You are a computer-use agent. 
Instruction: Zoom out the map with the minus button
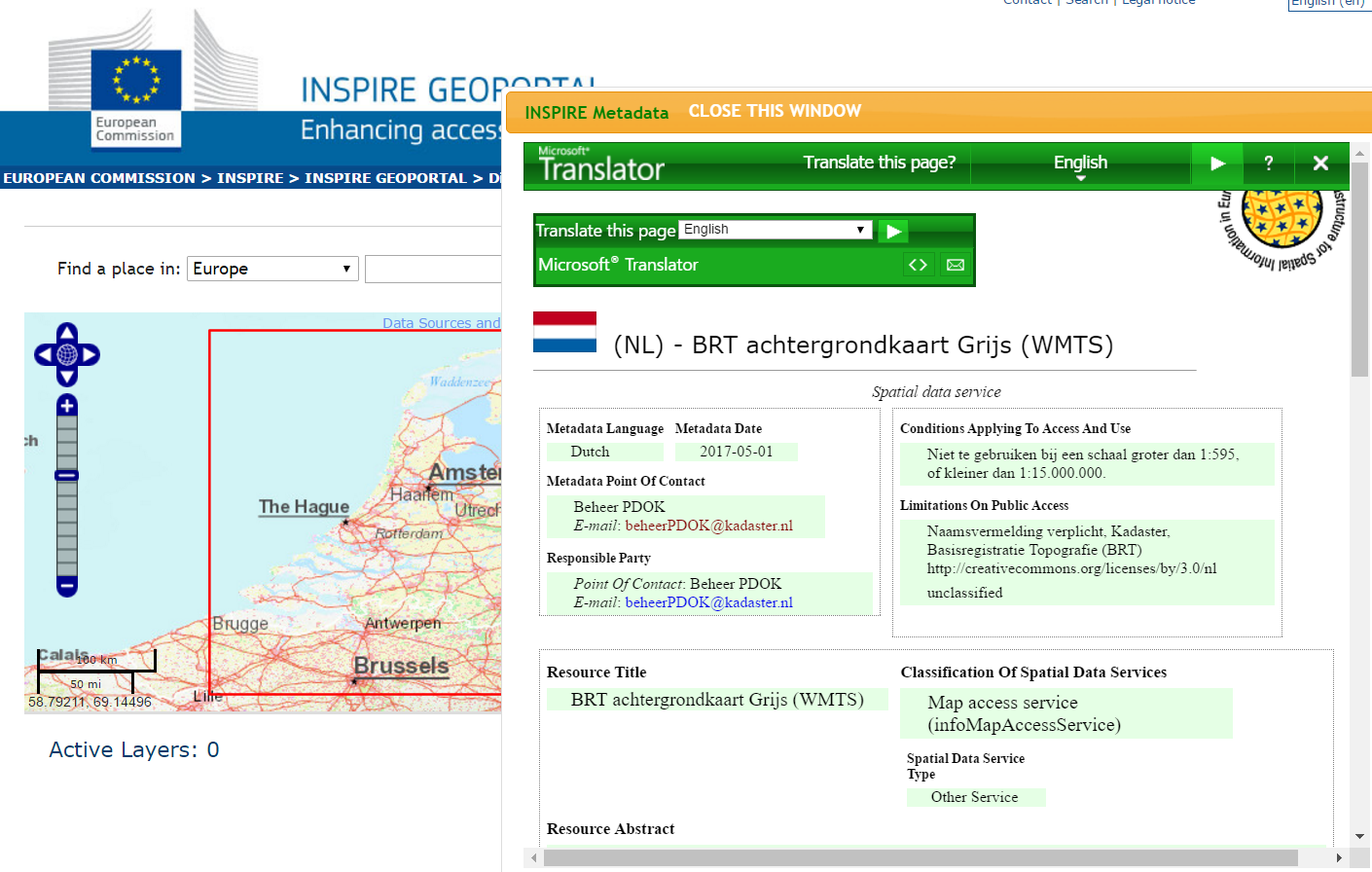(x=67, y=586)
